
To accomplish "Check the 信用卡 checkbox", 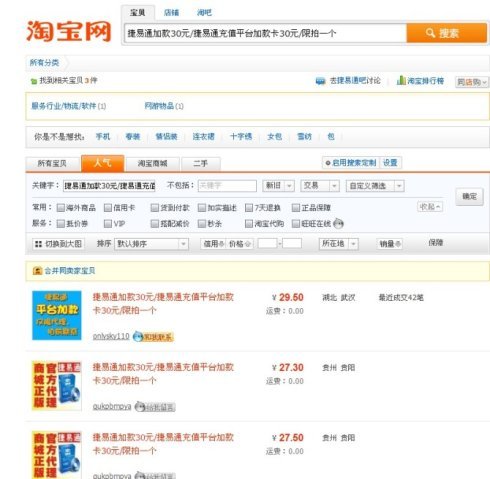I will click(108, 208).
